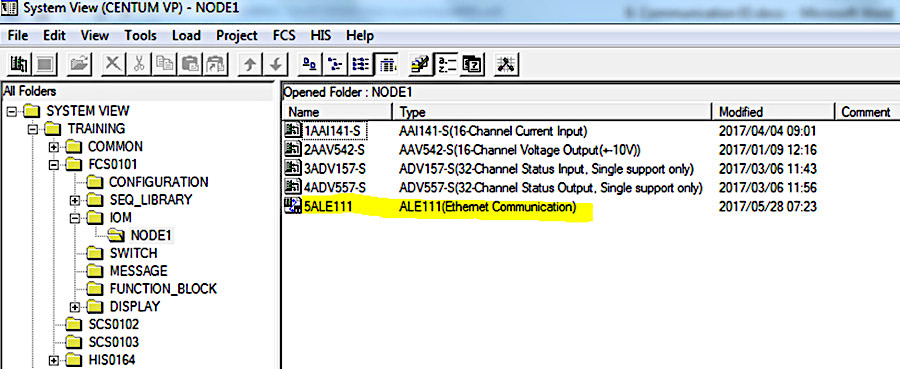Click the Paste Shortcut toolbar icon
The image size is (900, 369).
(216, 64)
